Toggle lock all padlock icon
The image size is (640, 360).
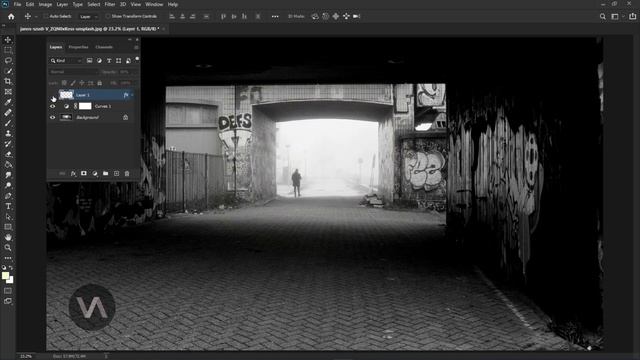click(x=100, y=83)
